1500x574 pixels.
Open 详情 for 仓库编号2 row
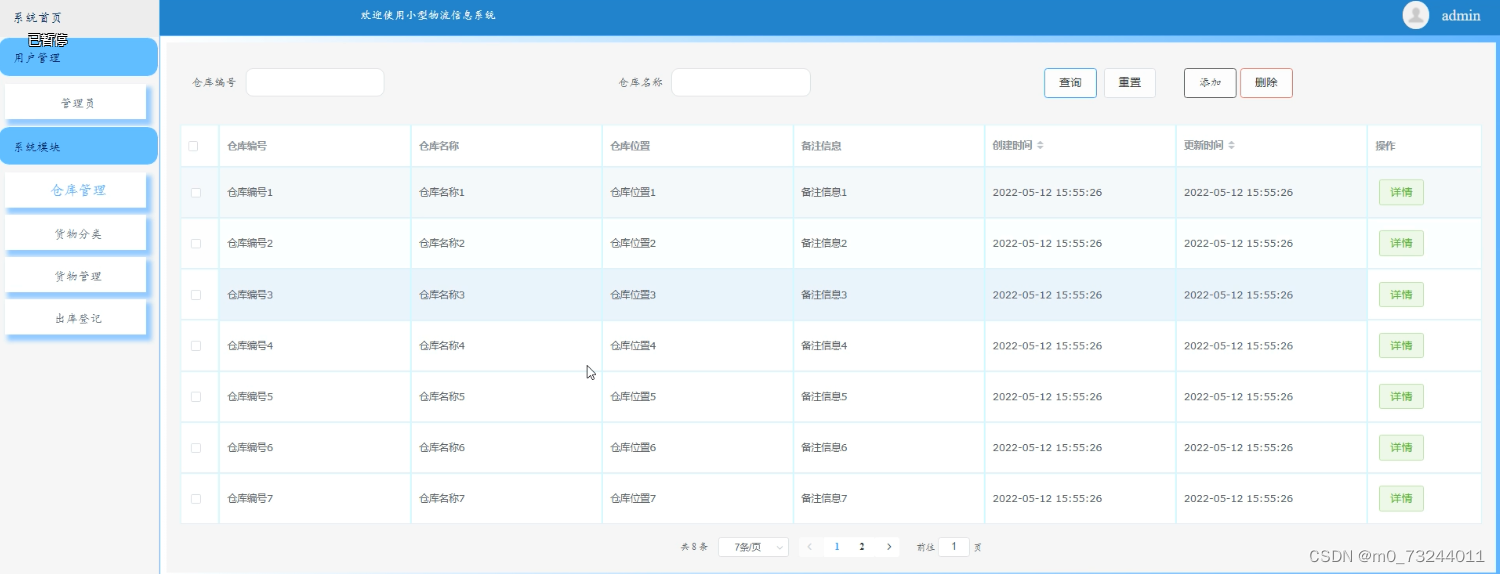[x=1401, y=243]
